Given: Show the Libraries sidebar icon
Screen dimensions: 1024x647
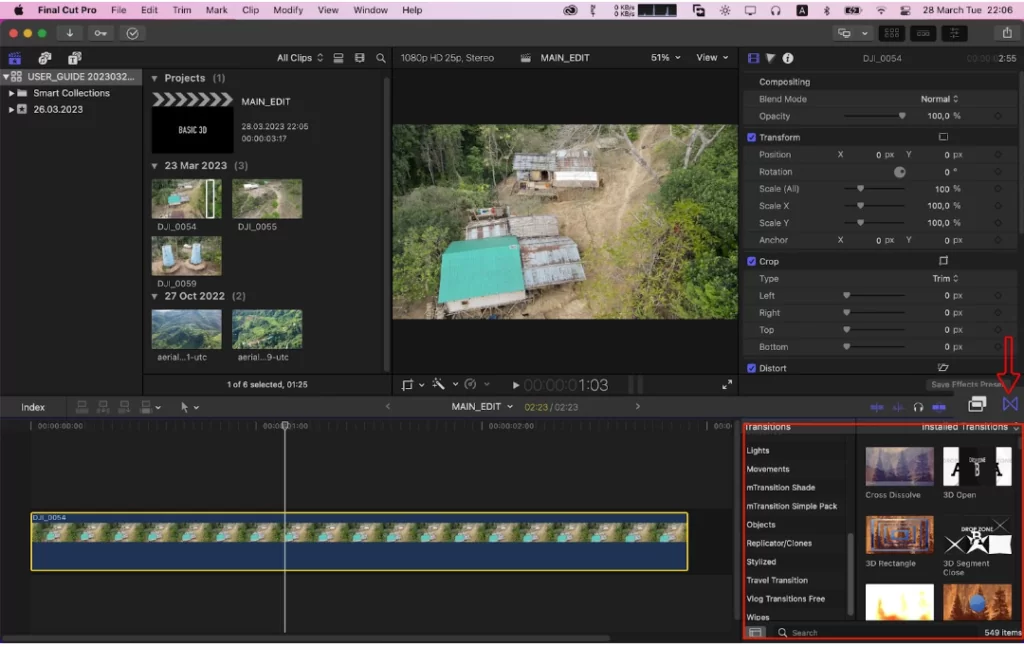Looking at the screenshot, I should (x=14, y=58).
